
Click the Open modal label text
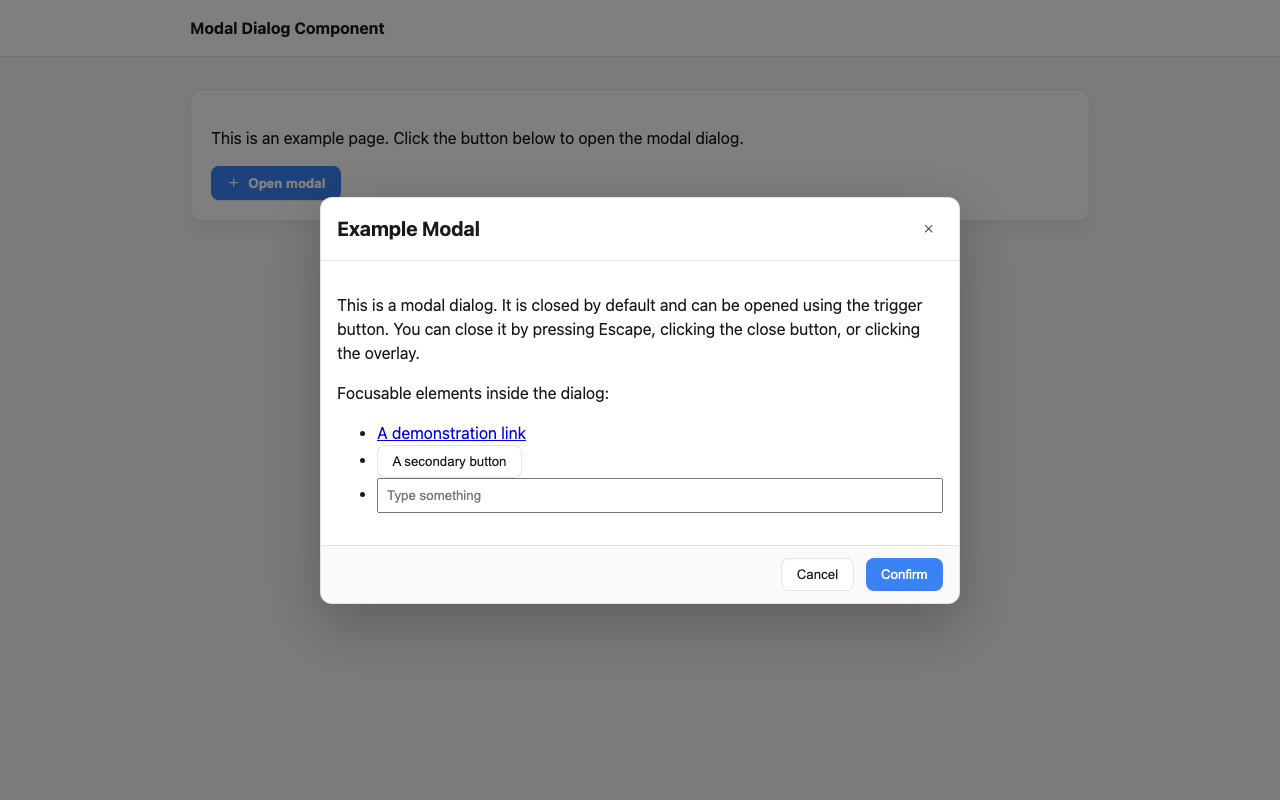[286, 183]
